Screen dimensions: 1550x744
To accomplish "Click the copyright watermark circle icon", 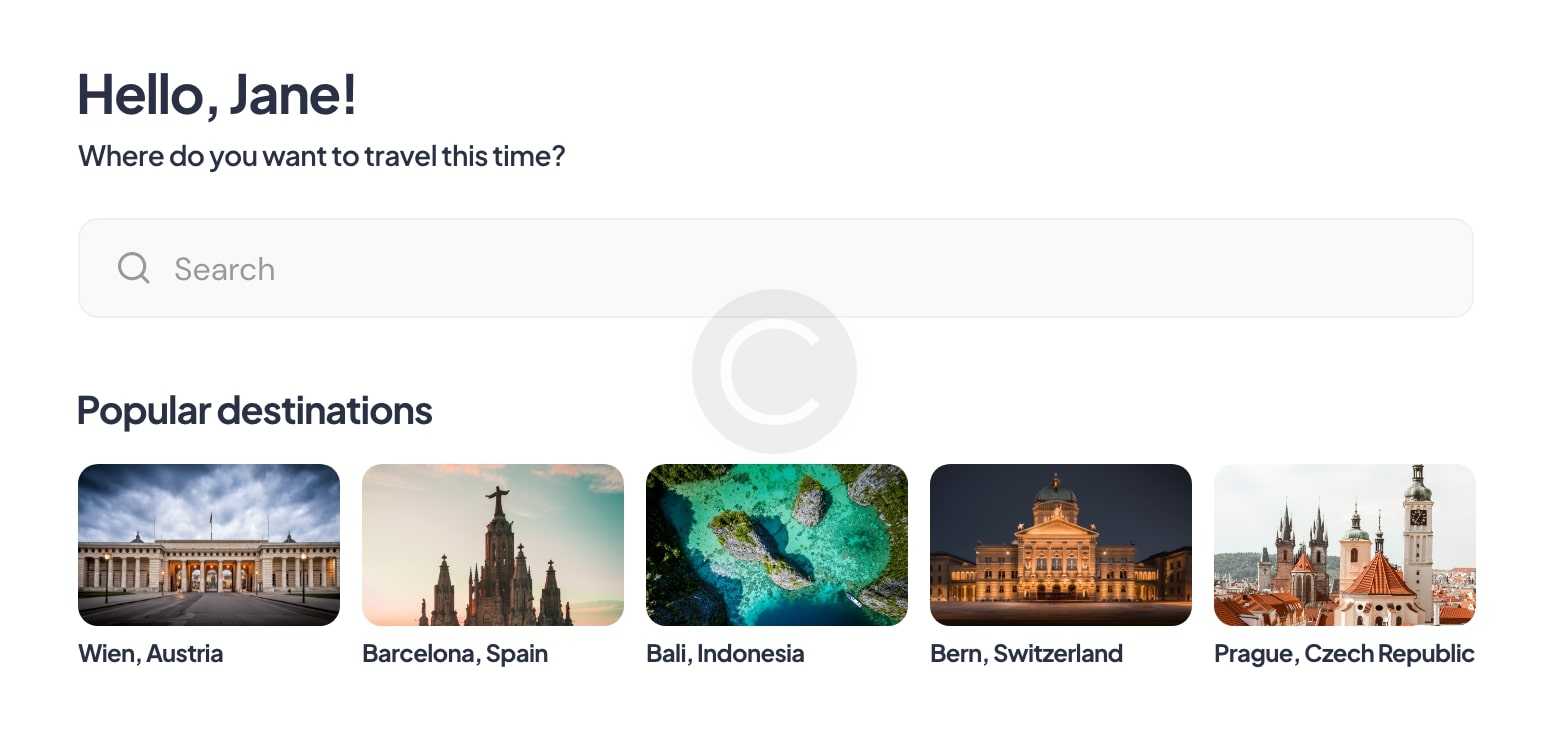I will 774,371.
